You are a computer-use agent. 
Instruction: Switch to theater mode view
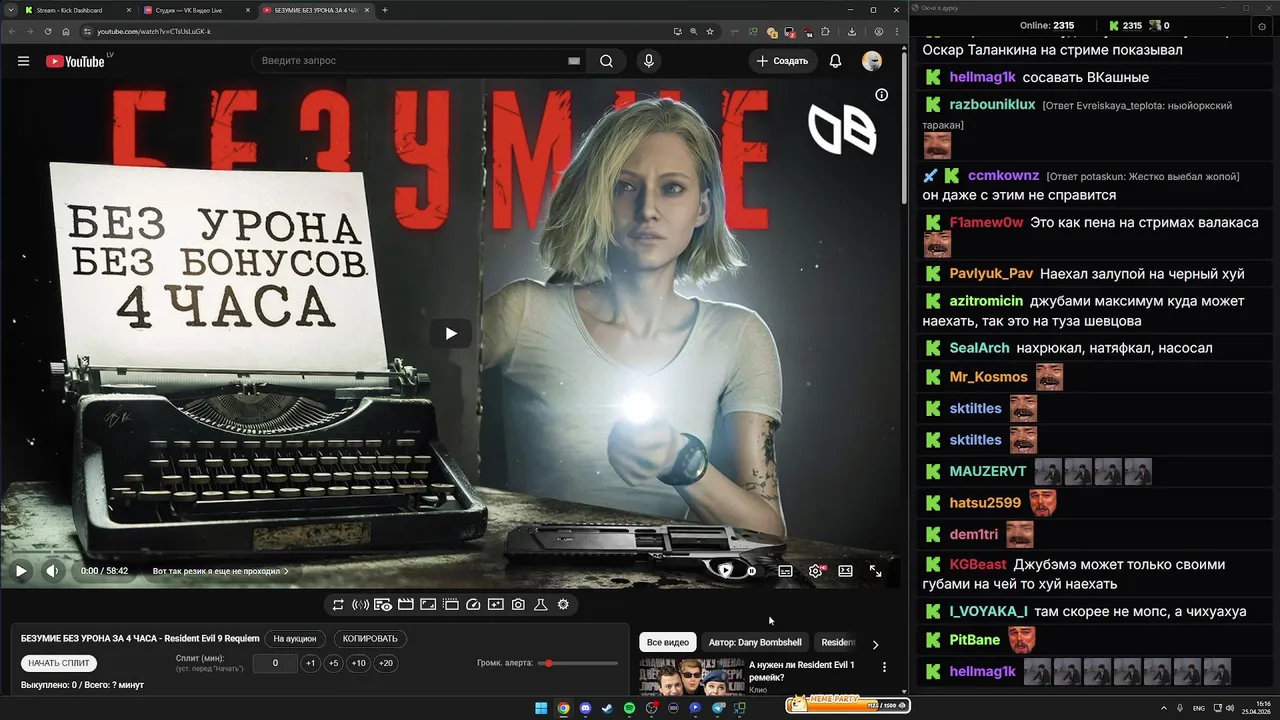845,571
